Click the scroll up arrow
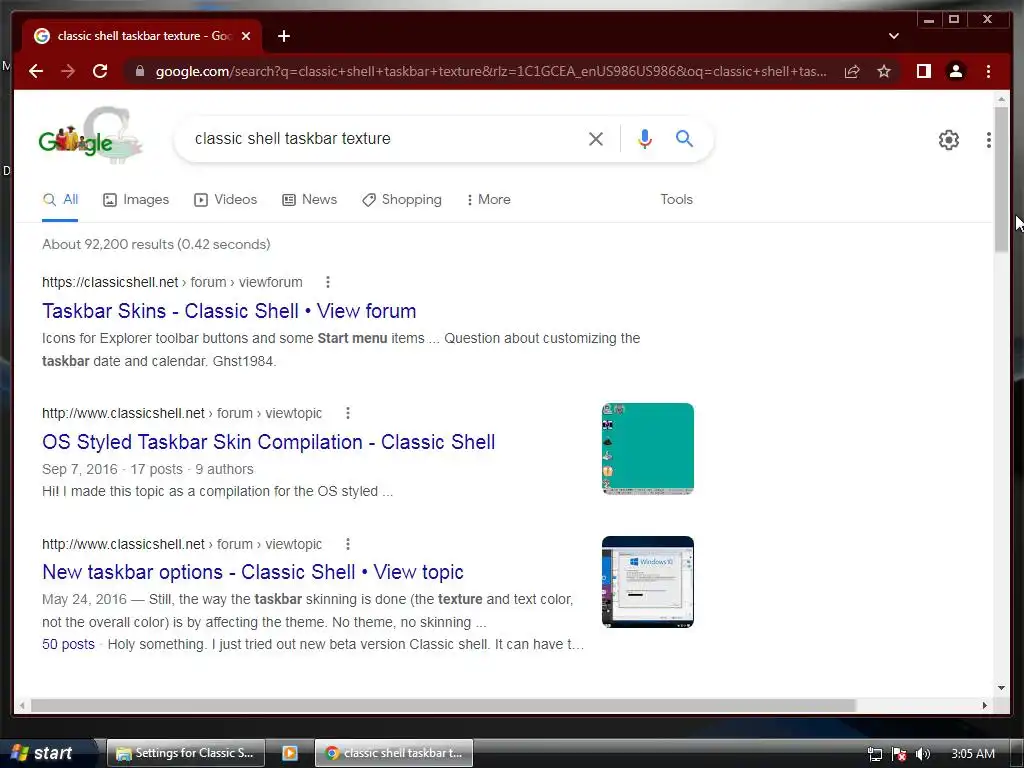Screen dimensions: 1024x768 (x=1001, y=99)
